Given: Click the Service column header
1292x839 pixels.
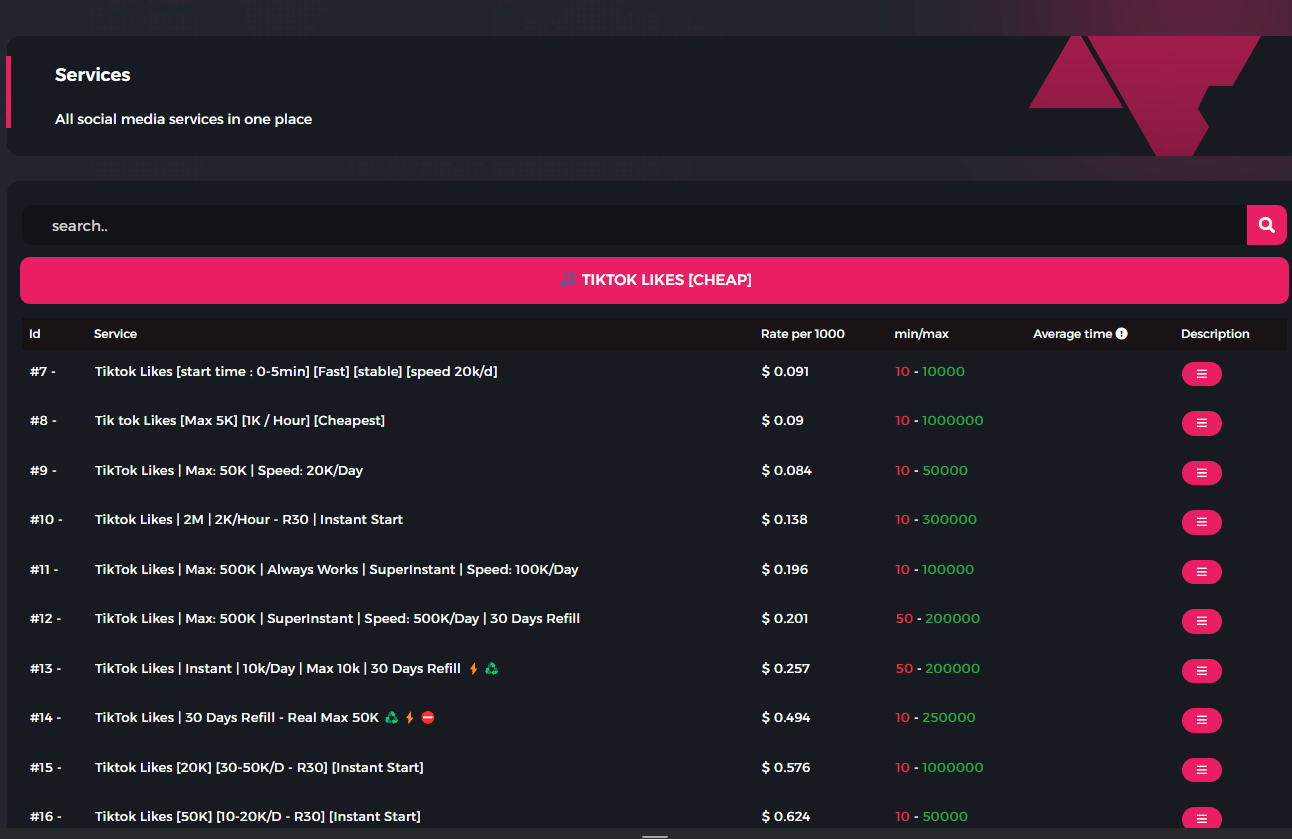Looking at the screenshot, I should click(x=115, y=334).
